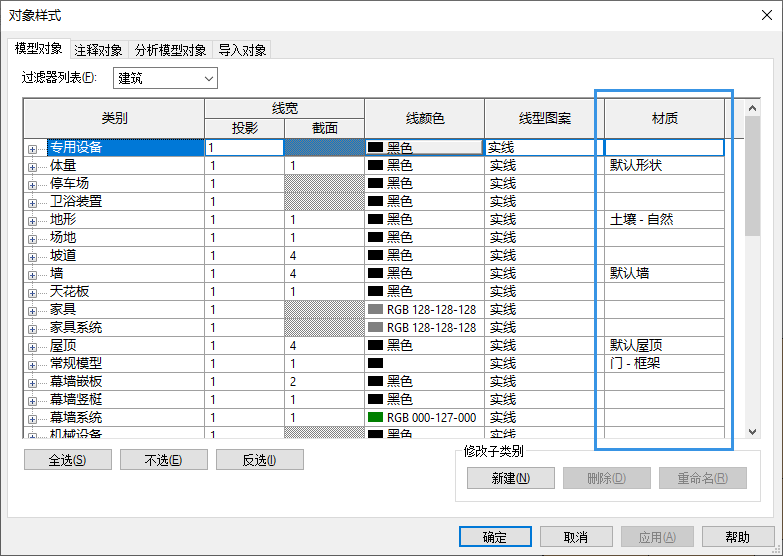Select the 土壤 - 自然 material cell

click(664, 219)
